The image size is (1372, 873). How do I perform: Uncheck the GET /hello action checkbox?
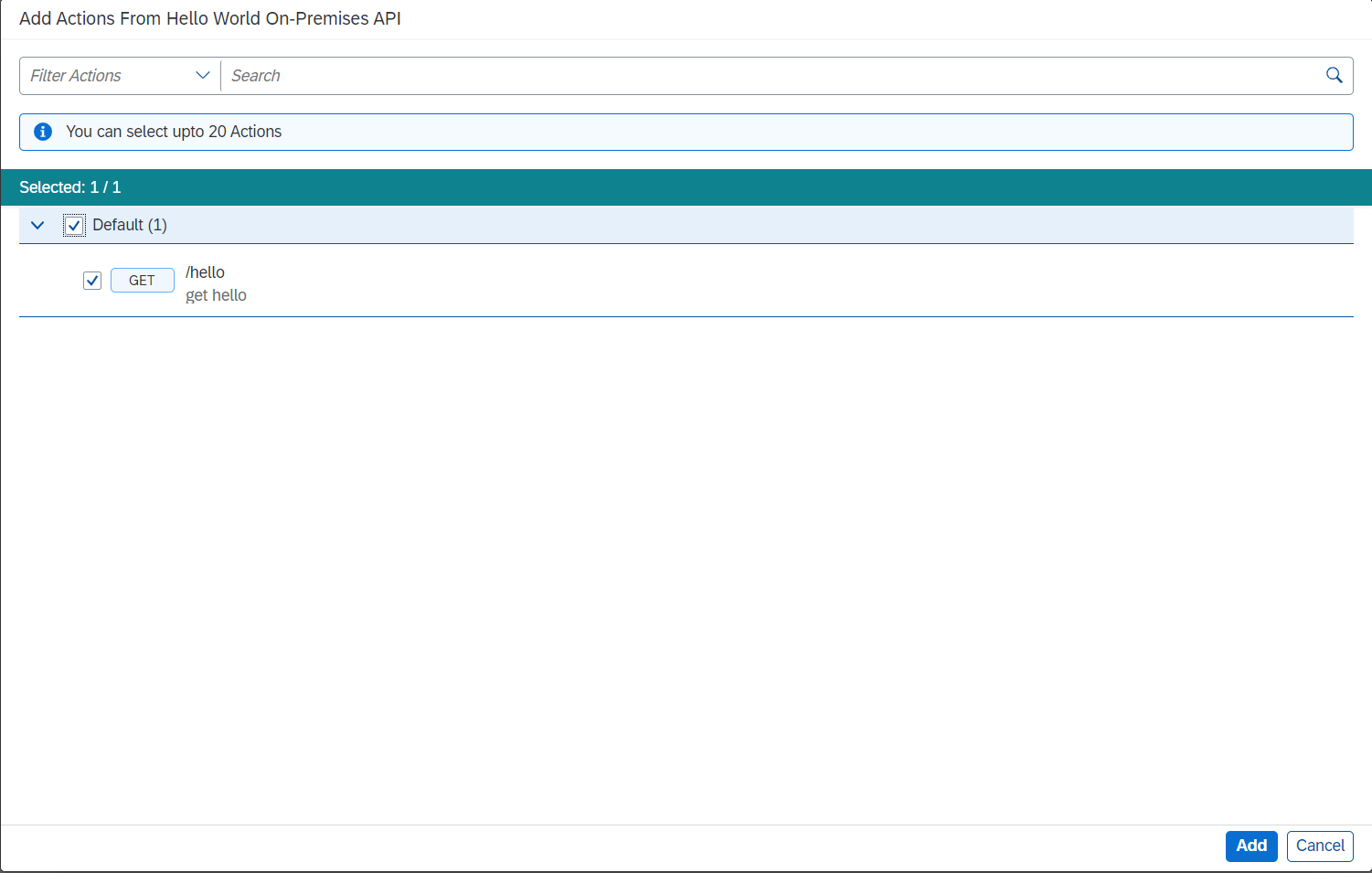point(91,281)
